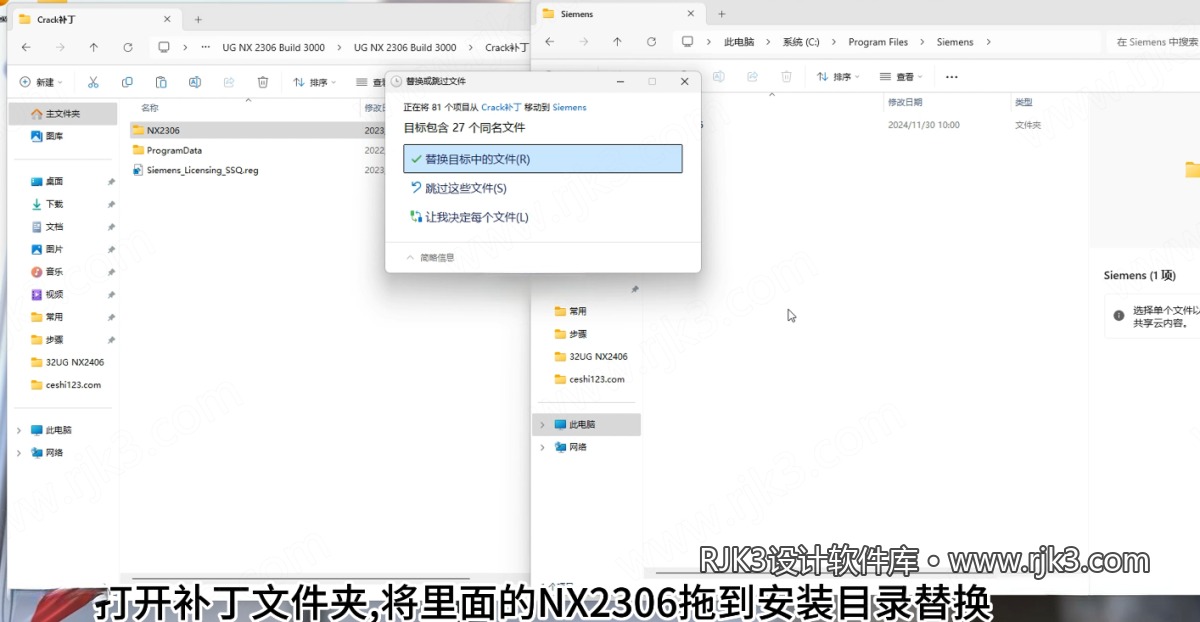Screen dimensions: 1200x622
Task: Sort by 类型 column in Siemens window
Action: 1024,102
